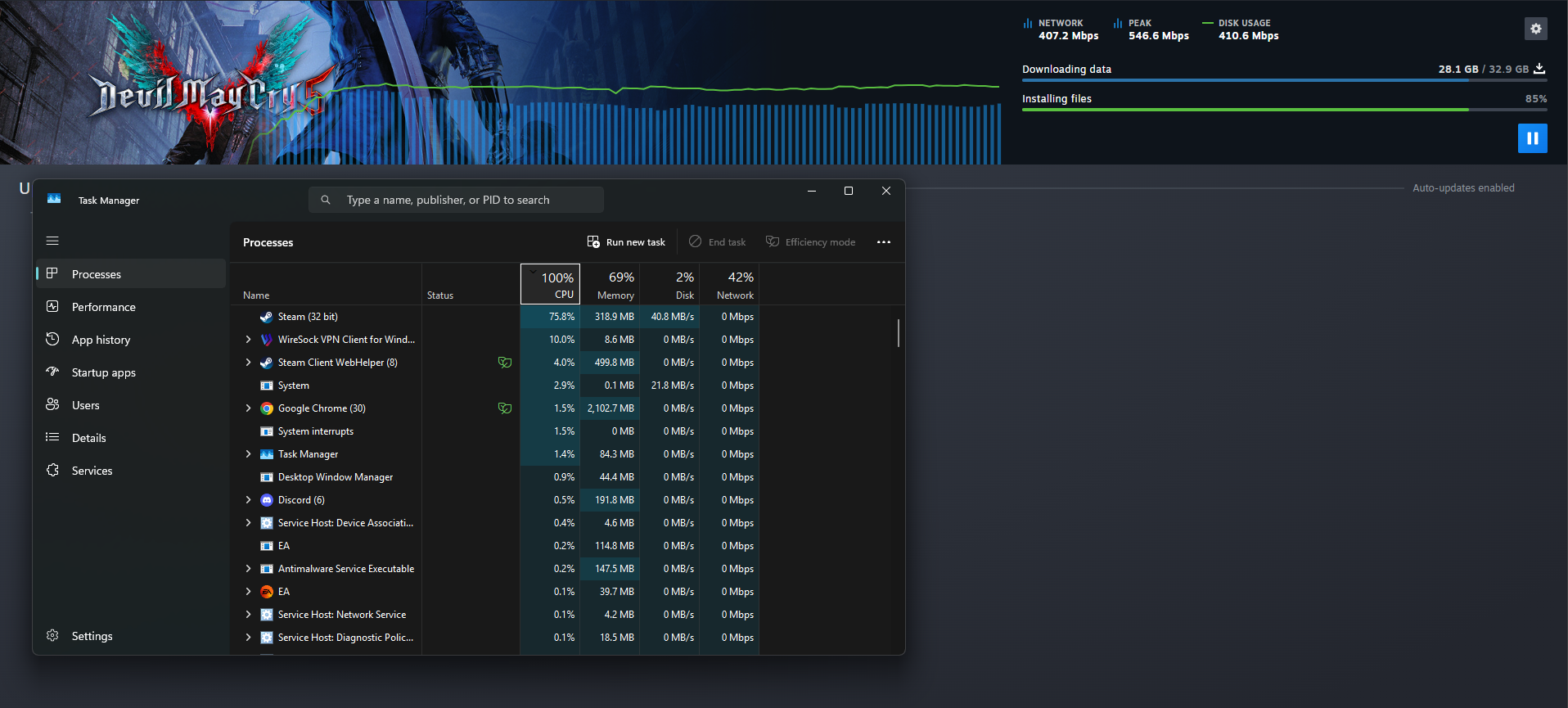The width and height of the screenshot is (1568, 708).
Task: Expand Antimalware Service Executable group
Action: point(249,569)
